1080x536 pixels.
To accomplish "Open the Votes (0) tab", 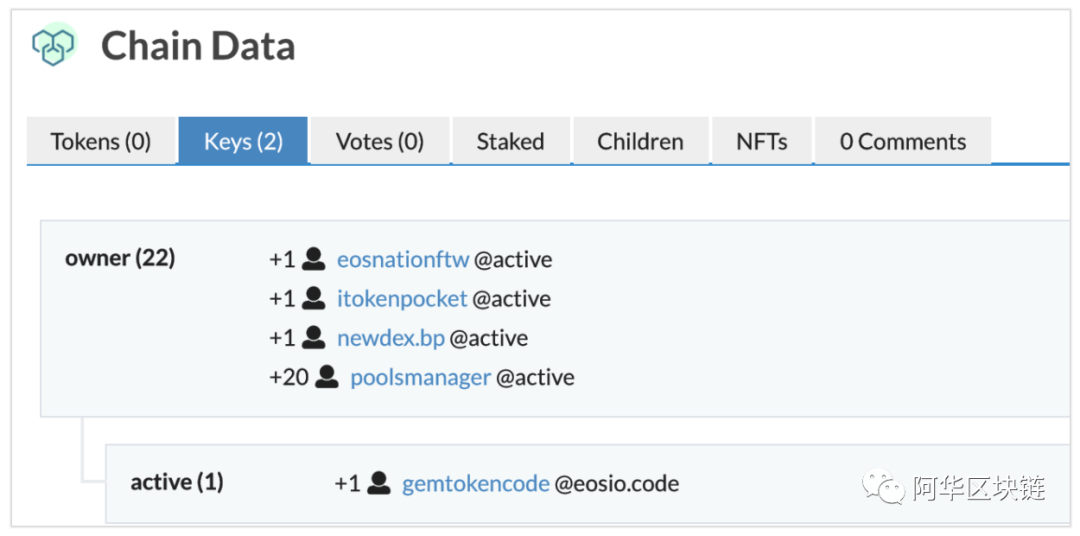I will pyautogui.click(x=380, y=141).
